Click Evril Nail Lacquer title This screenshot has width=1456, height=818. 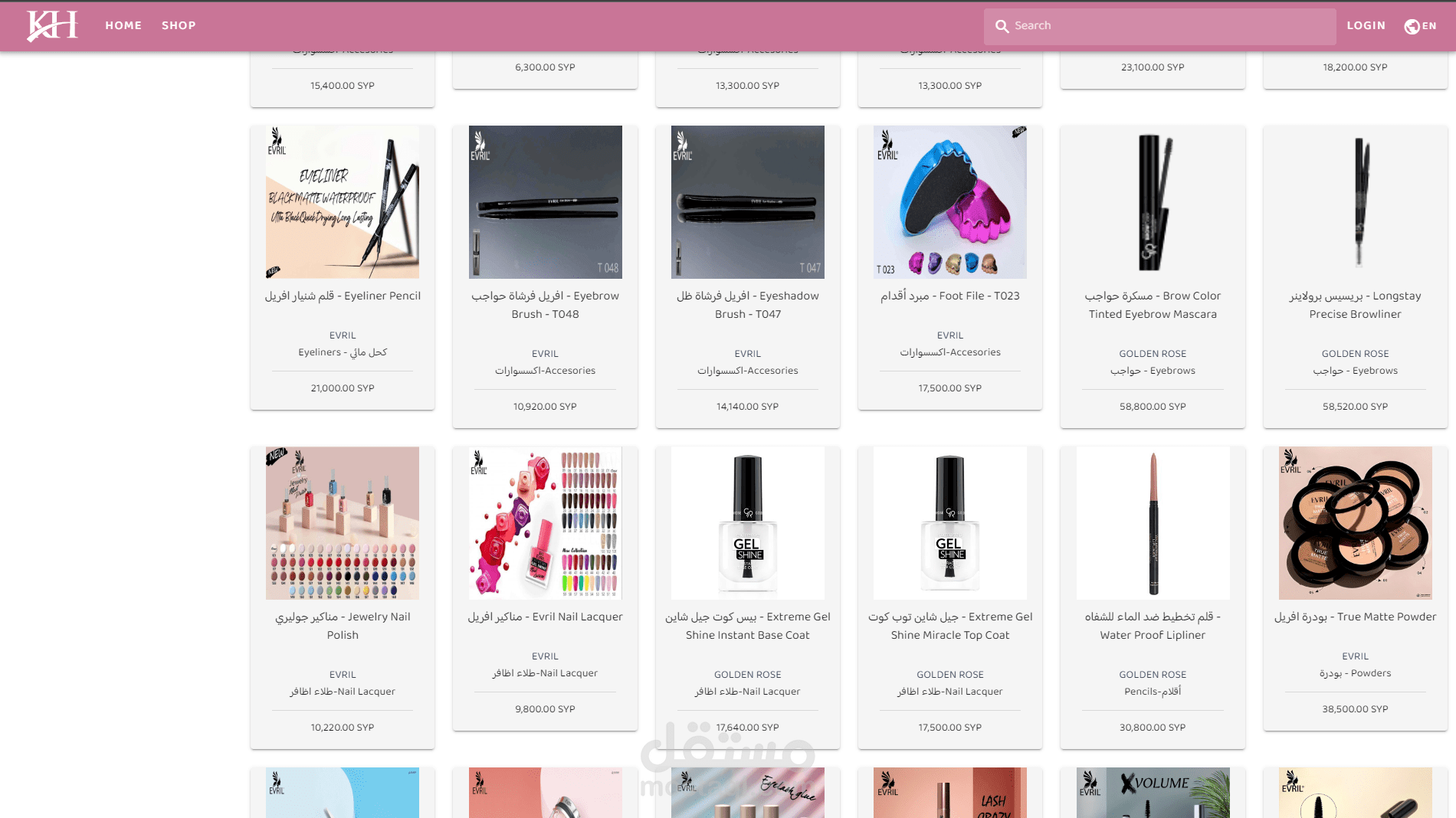click(x=545, y=617)
